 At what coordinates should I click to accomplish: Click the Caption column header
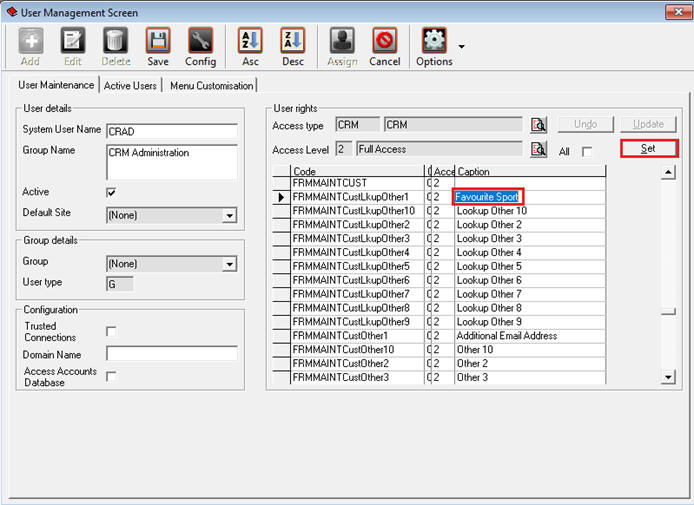pos(530,171)
